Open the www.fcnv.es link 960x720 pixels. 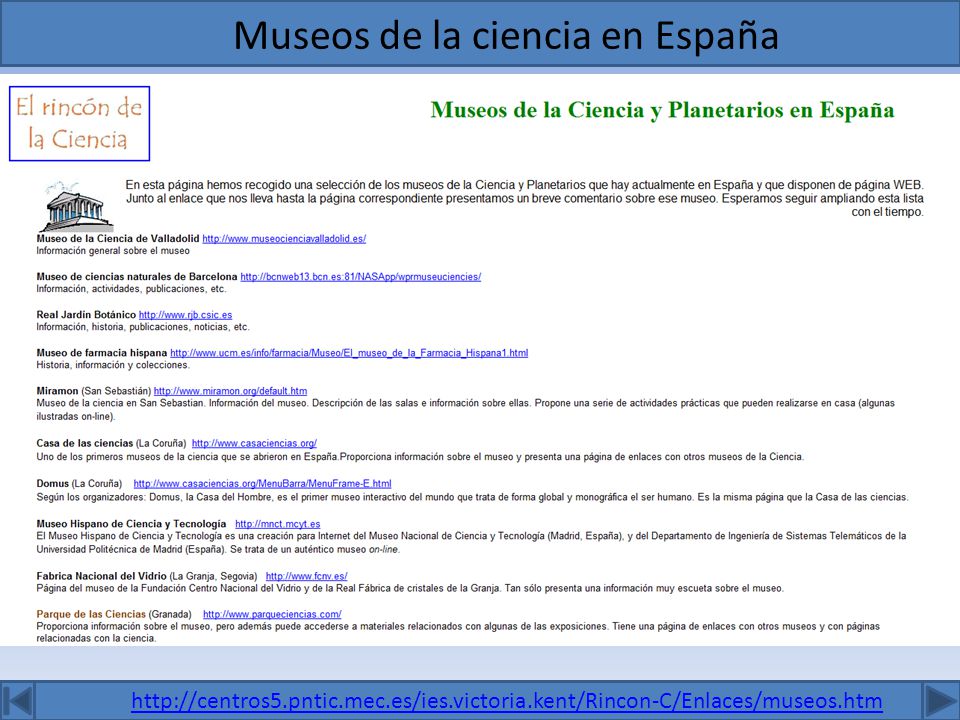[x=306, y=576]
